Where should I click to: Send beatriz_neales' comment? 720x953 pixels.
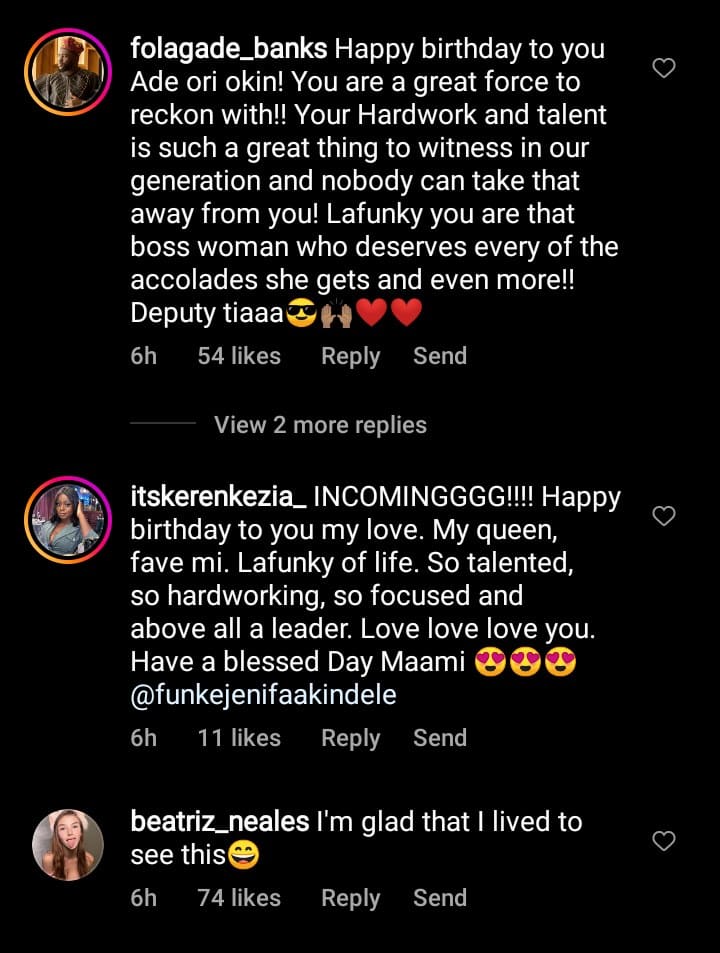coord(440,898)
